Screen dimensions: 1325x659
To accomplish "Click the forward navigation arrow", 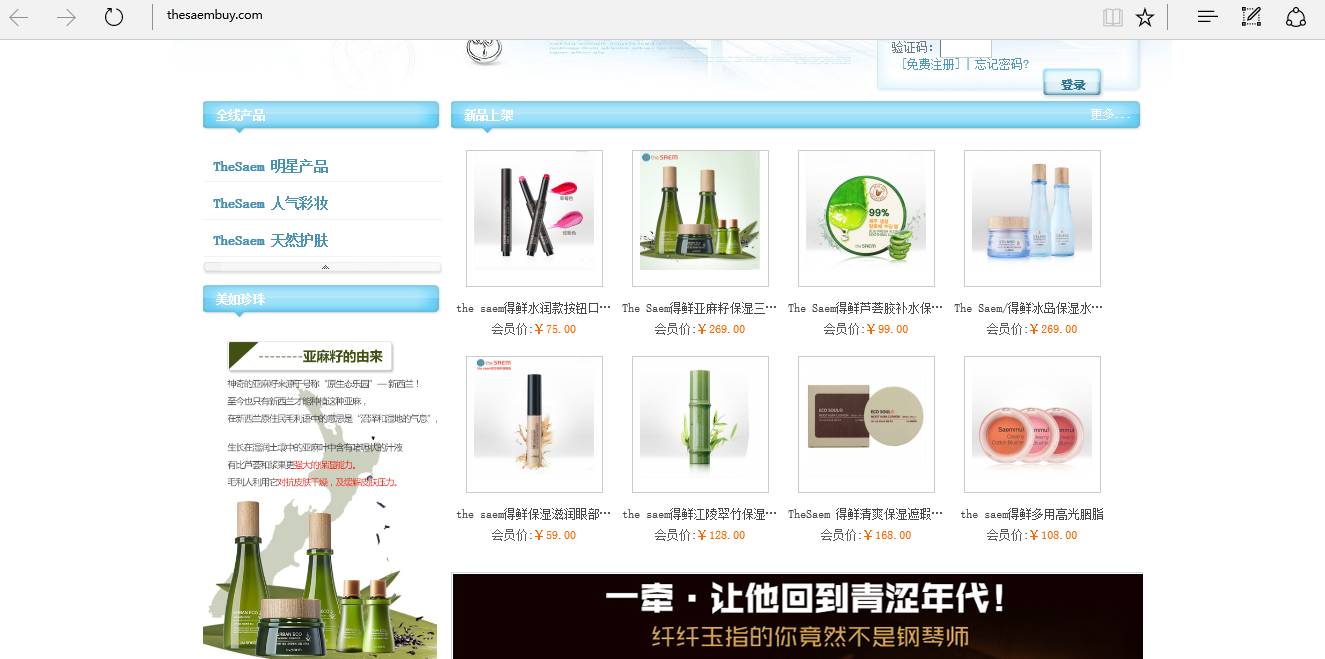I will [x=65, y=16].
